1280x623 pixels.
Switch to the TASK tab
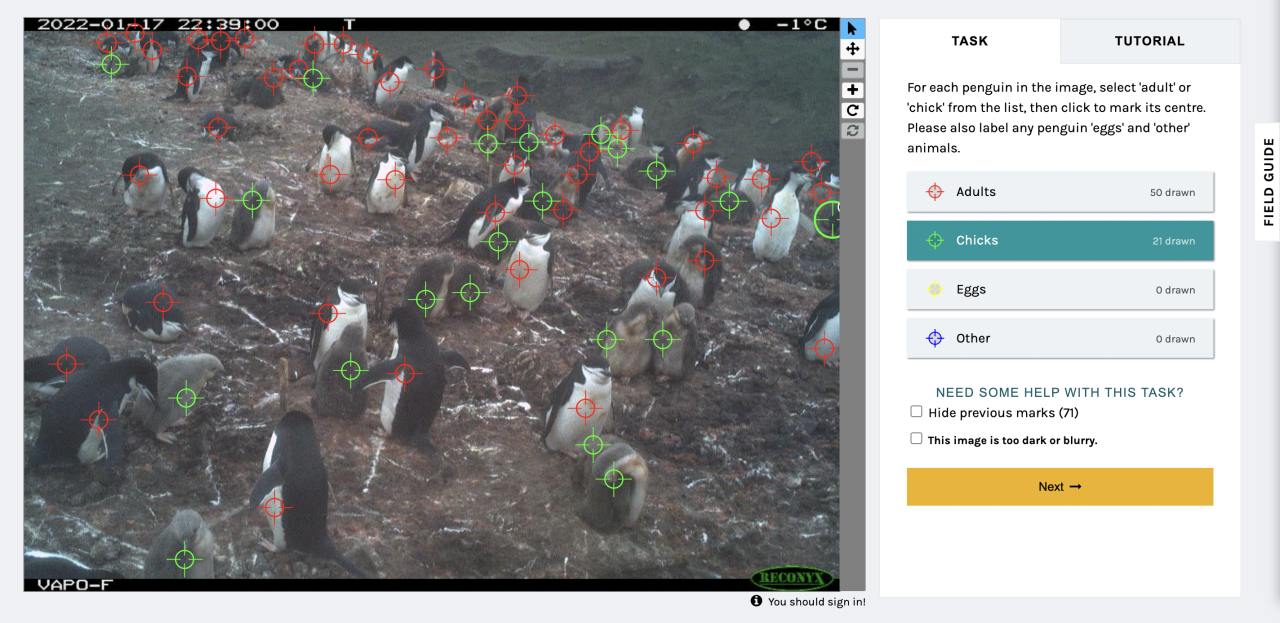(970, 41)
